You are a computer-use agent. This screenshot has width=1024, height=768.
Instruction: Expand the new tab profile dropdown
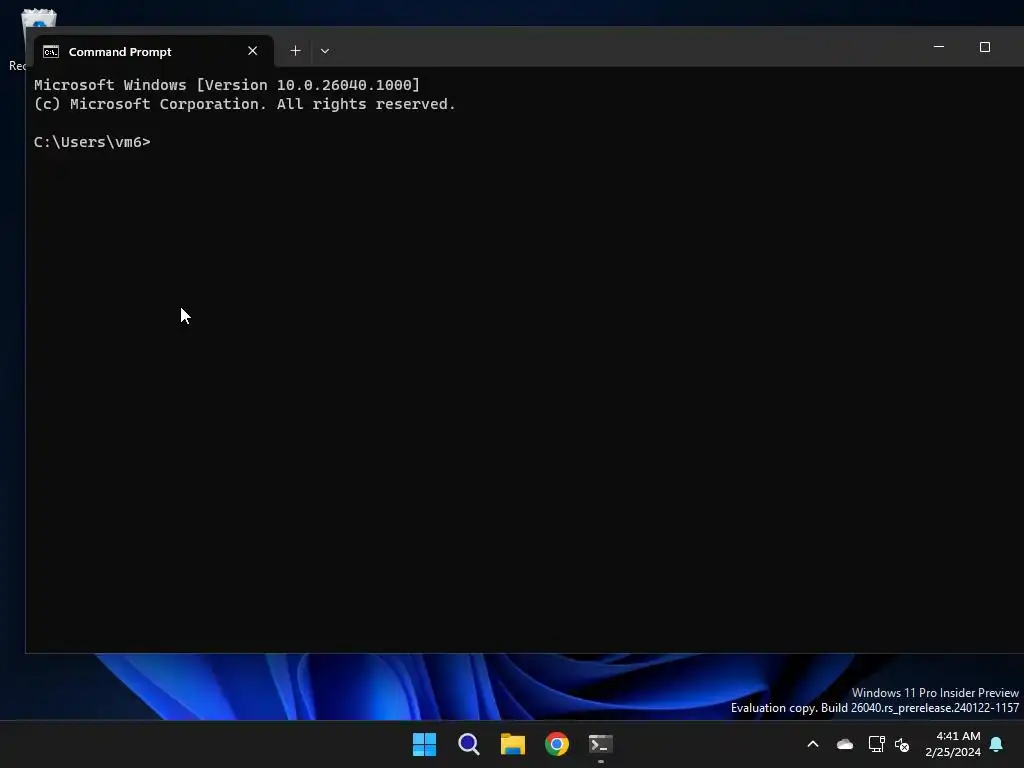pyautogui.click(x=325, y=51)
